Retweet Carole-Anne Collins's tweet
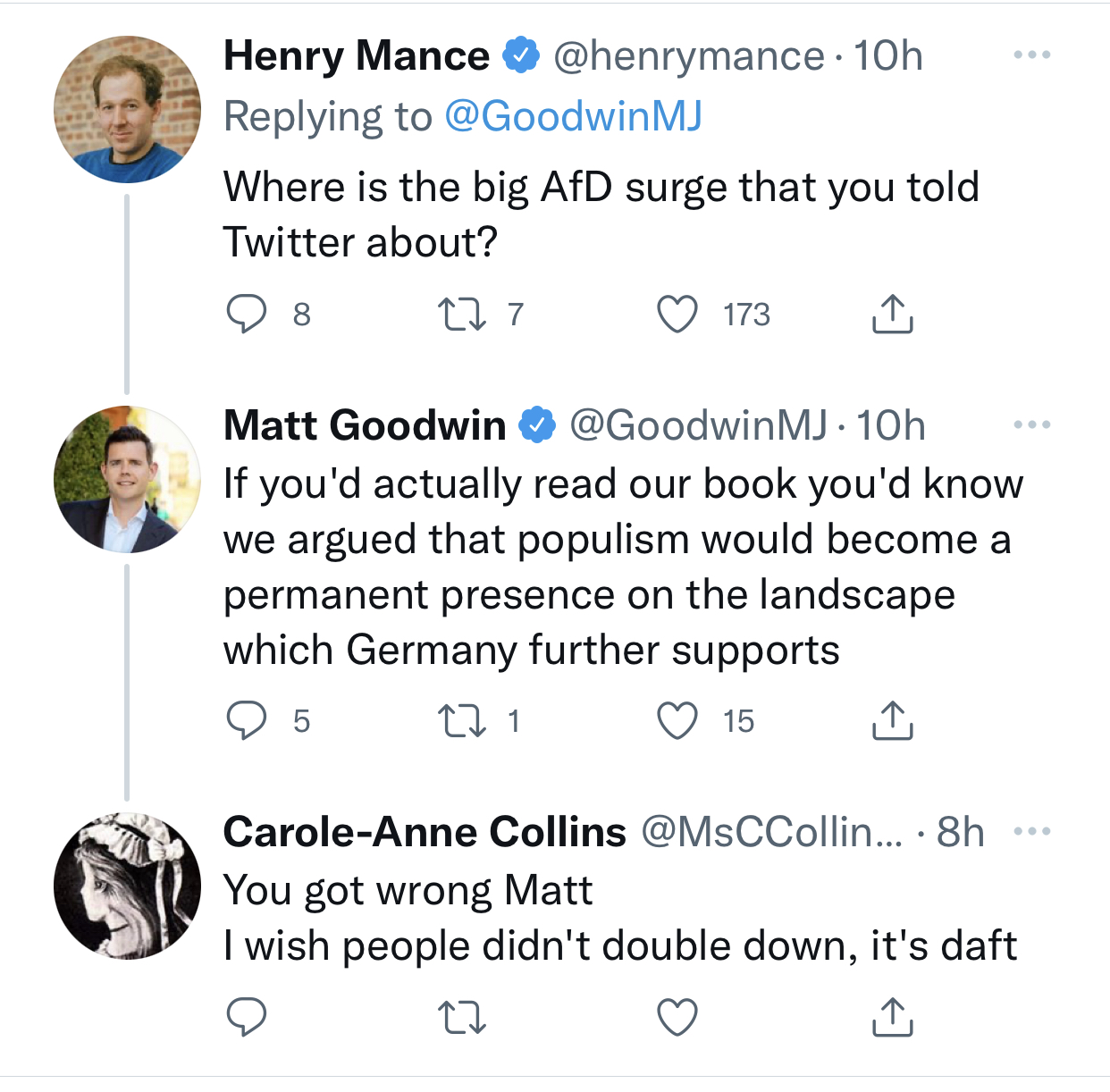 point(462,1017)
